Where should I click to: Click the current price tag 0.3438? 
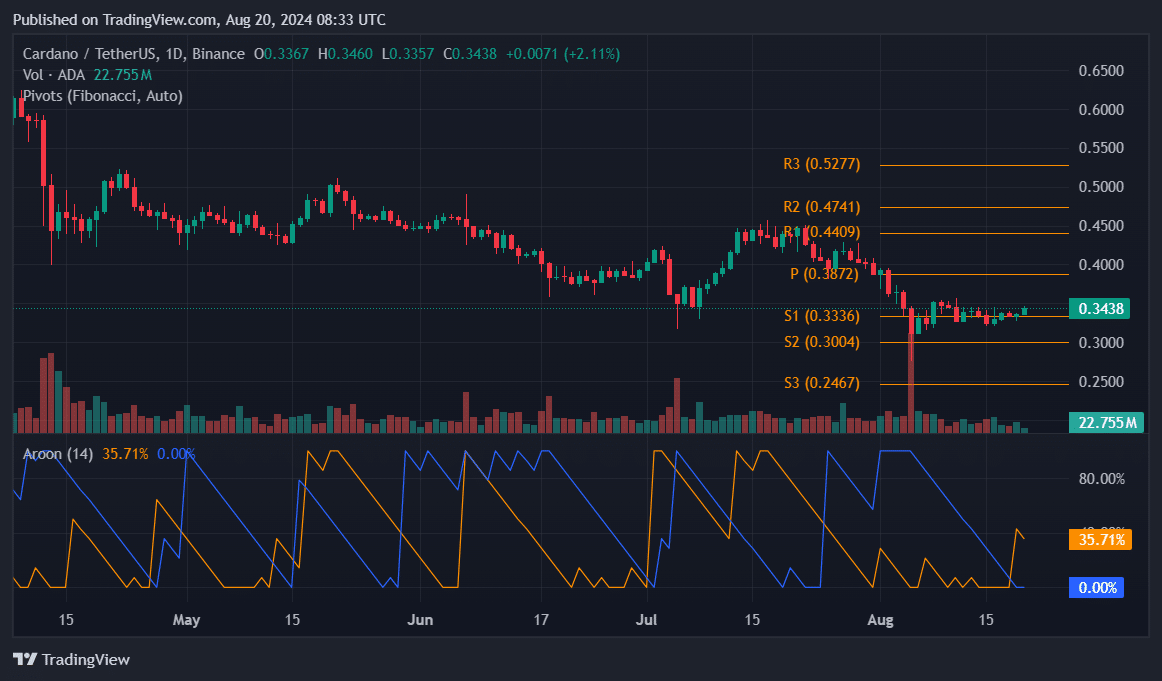(1099, 308)
